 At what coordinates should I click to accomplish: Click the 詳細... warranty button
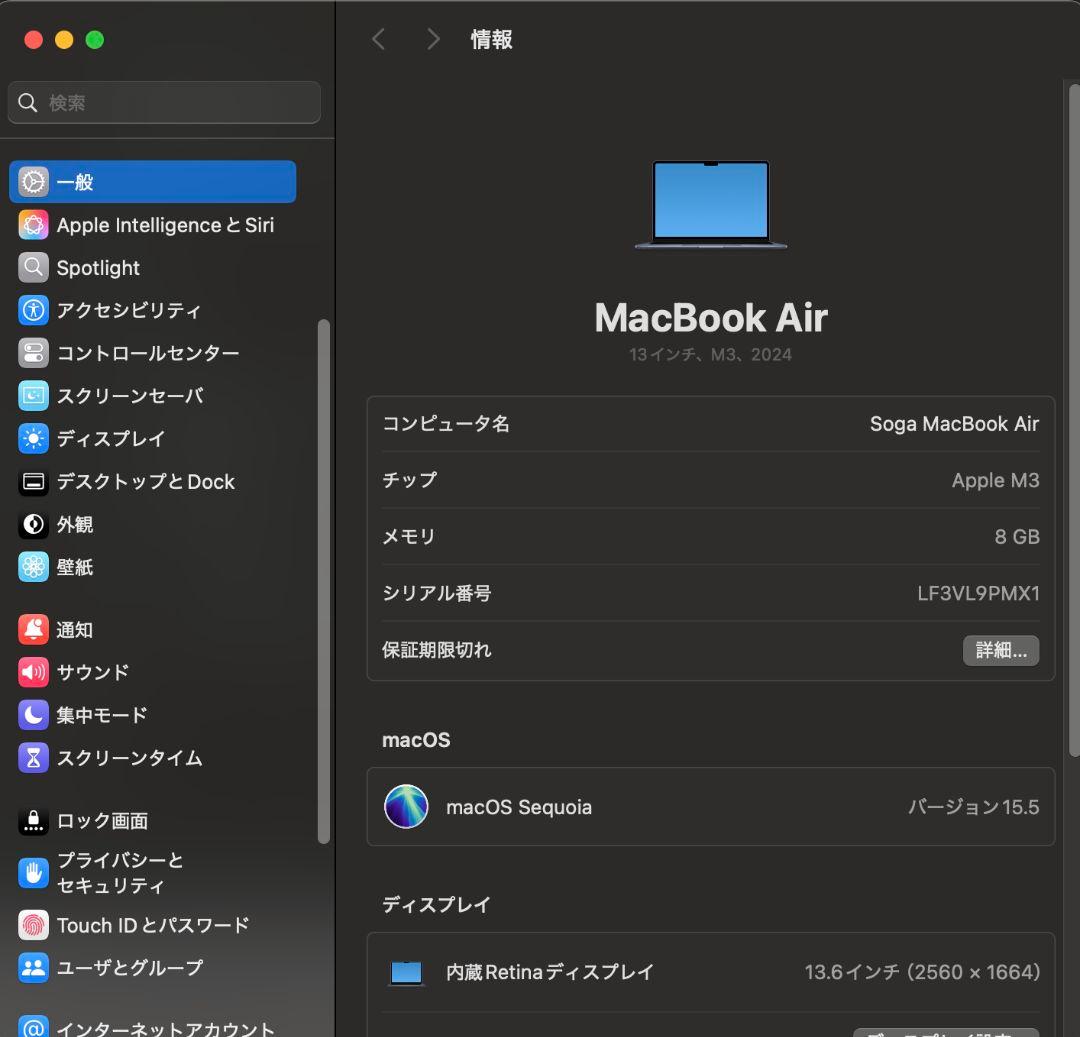point(1001,650)
